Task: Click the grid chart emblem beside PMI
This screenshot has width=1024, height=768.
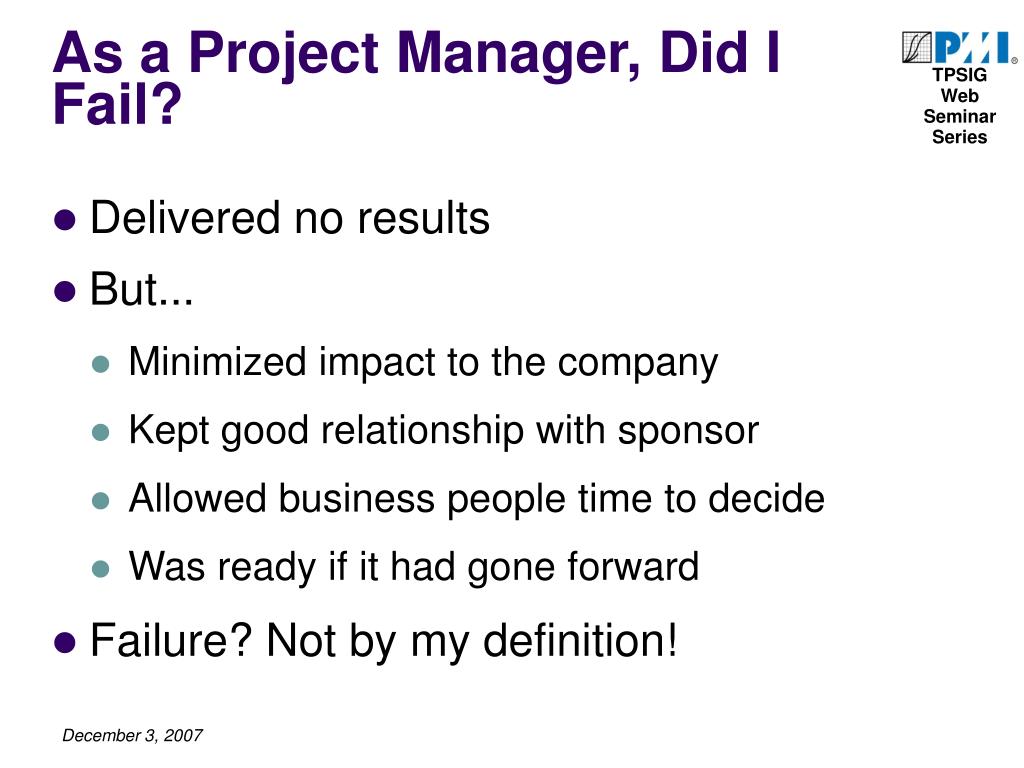Action: click(x=917, y=47)
